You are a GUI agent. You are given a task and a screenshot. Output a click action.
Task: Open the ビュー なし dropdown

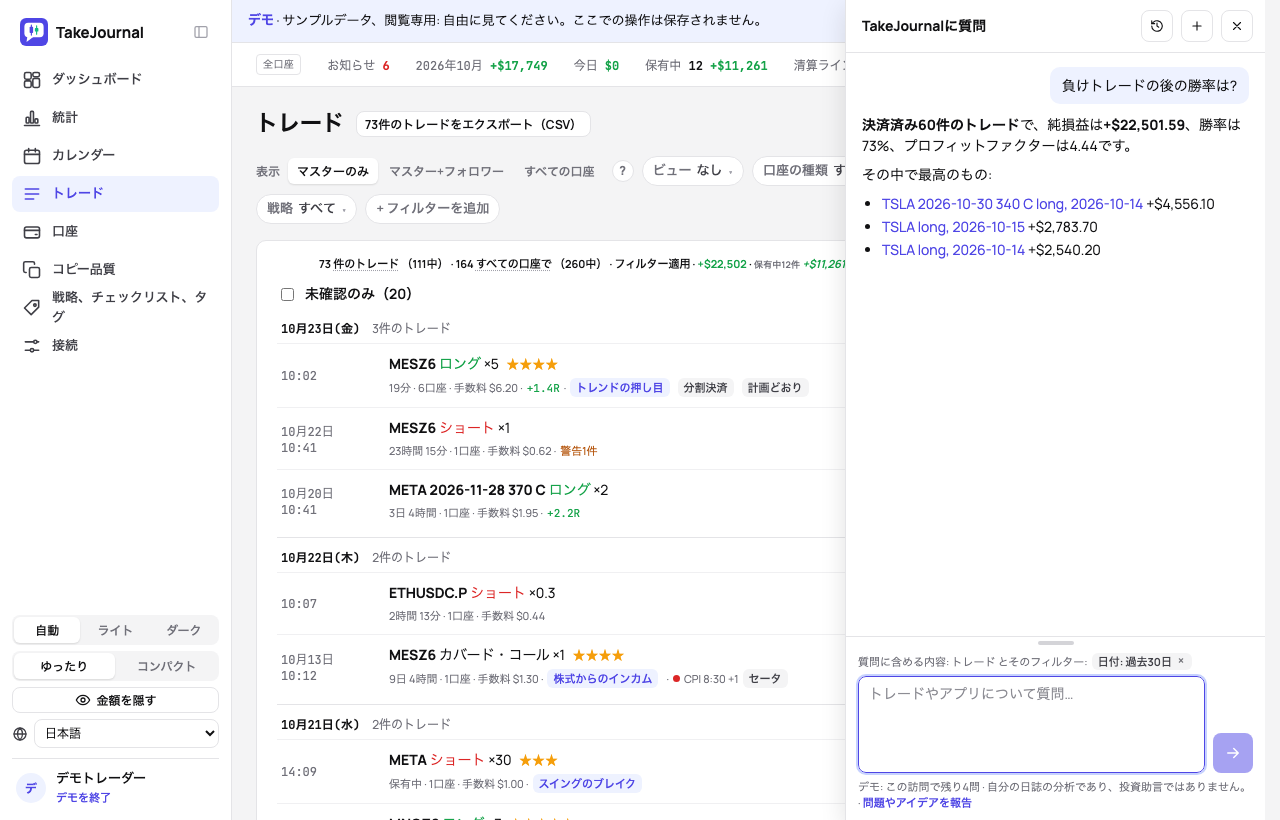[x=692, y=171]
